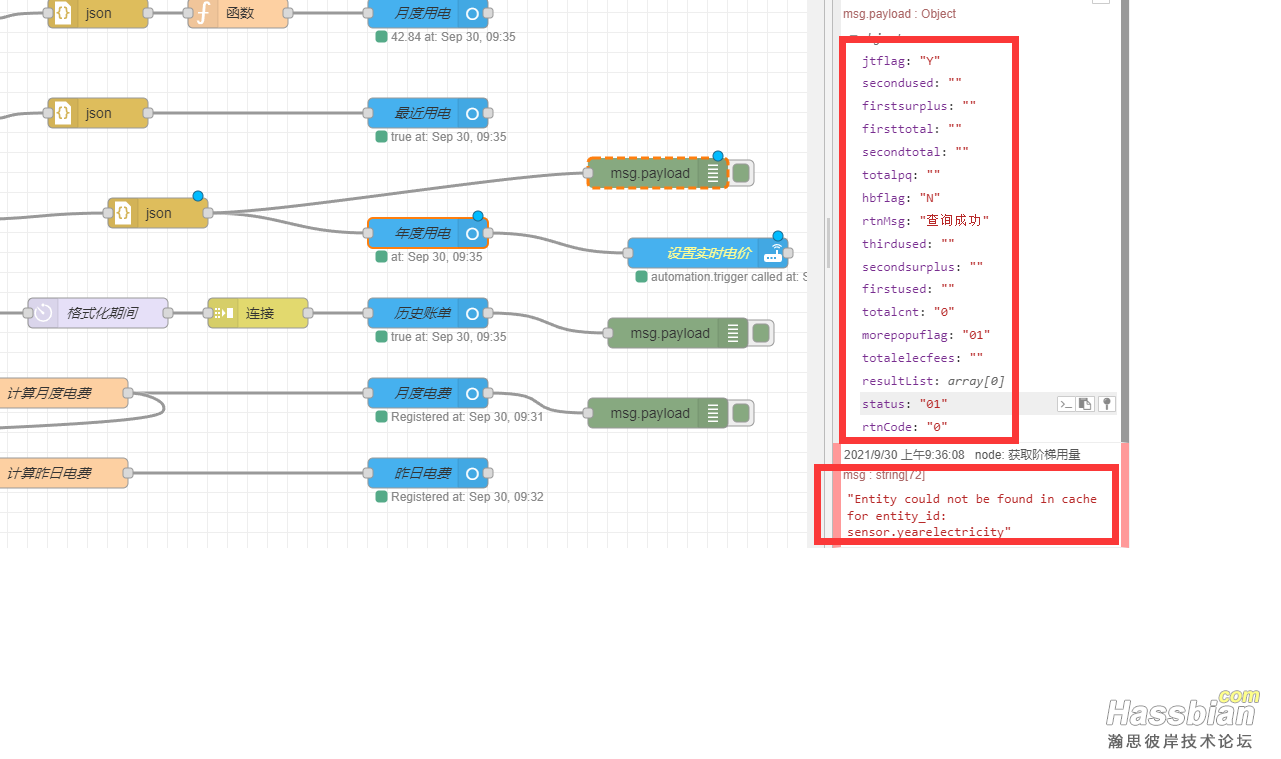The image size is (1281, 759).
Task: Click the totalcnt: "0" property row
Action: point(908,313)
